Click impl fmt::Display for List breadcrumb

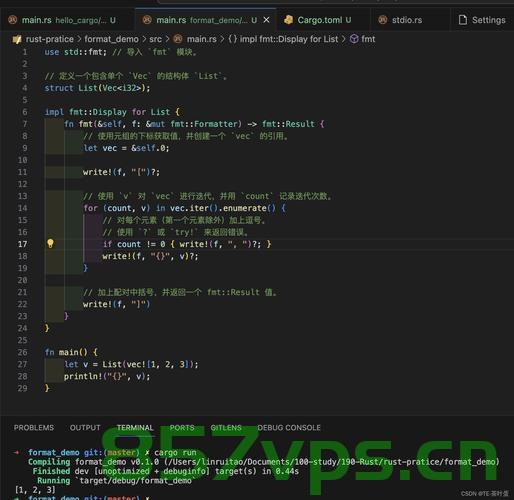[289, 39]
